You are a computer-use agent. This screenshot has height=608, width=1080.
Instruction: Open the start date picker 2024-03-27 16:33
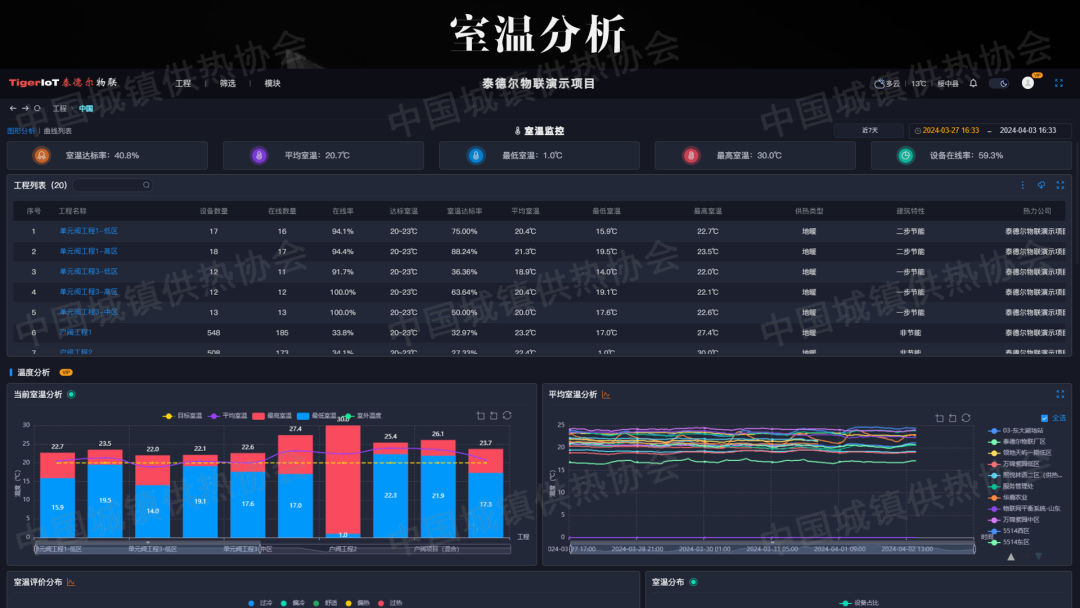tap(950, 131)
